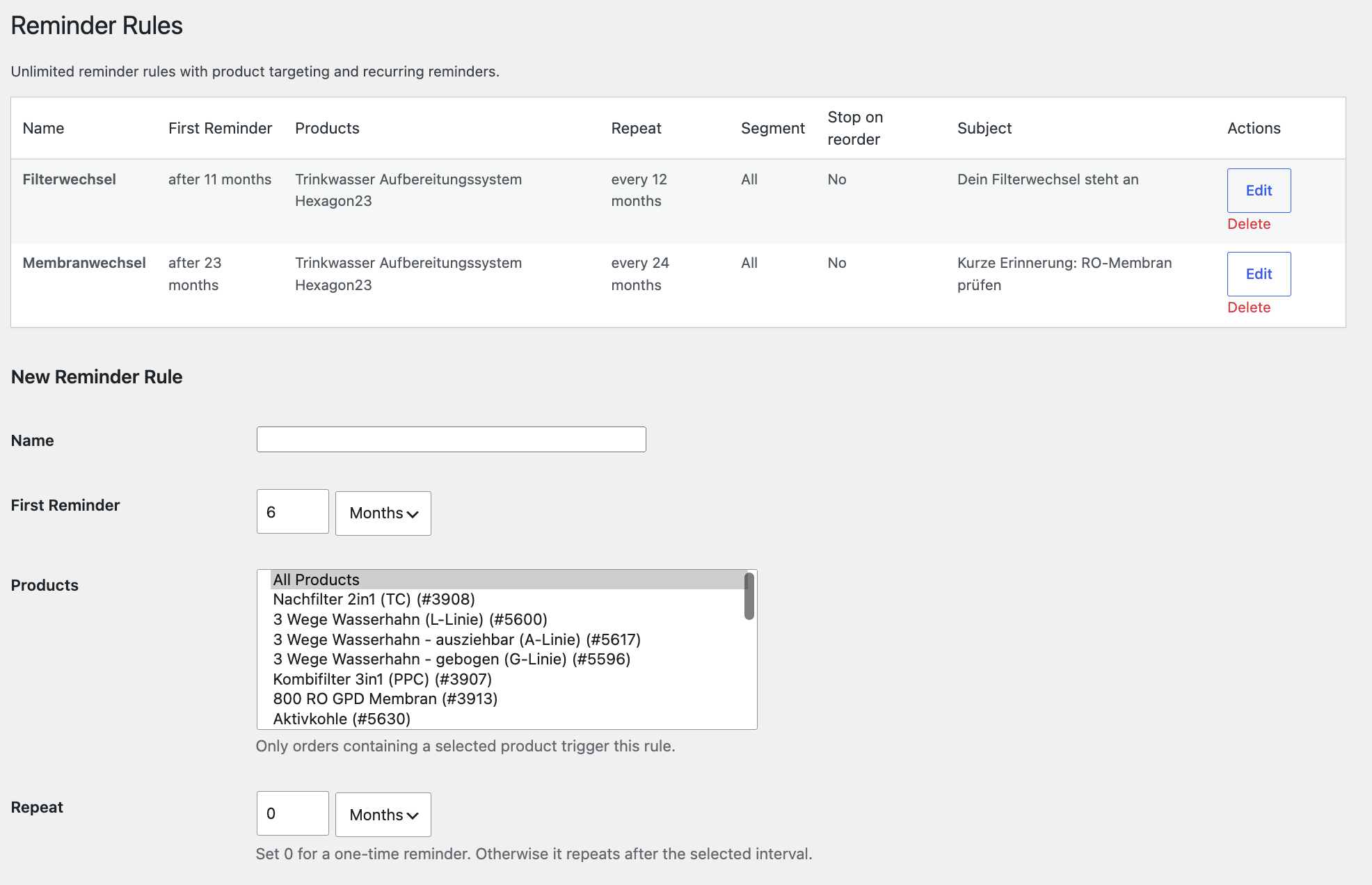This screenshot has width=1372, height=885.
Task: Delete the Filterwechsel reminder rule
Action: [x=1249, y=224]
